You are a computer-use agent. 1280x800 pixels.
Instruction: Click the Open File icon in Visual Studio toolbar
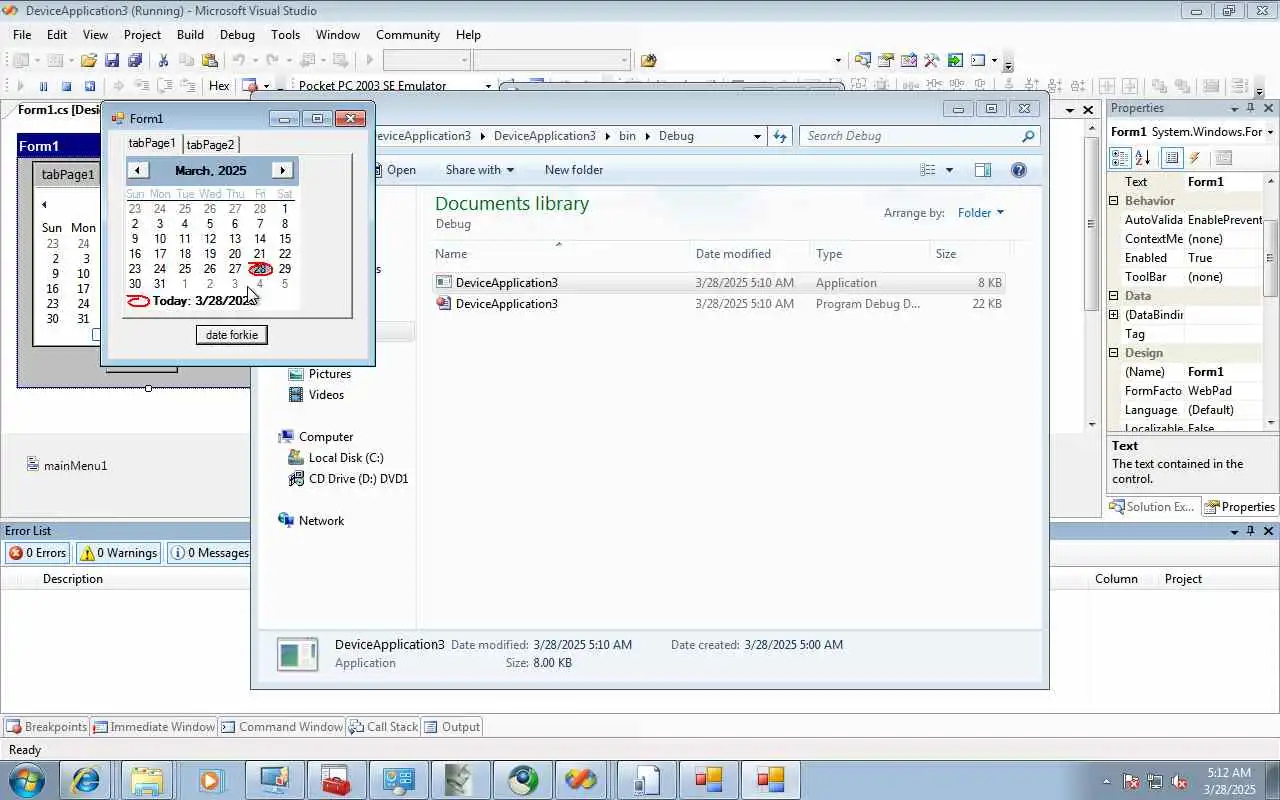(x=89, y=60)
